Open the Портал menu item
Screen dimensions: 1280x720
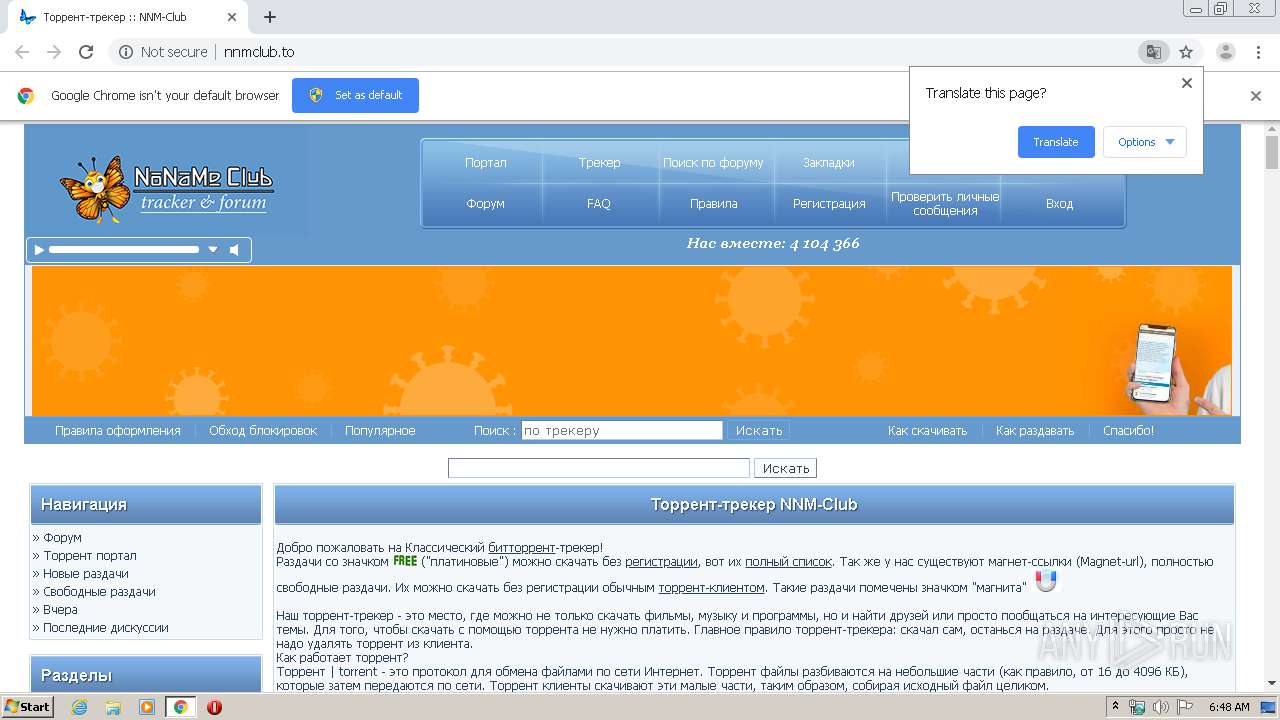[485, 163]
